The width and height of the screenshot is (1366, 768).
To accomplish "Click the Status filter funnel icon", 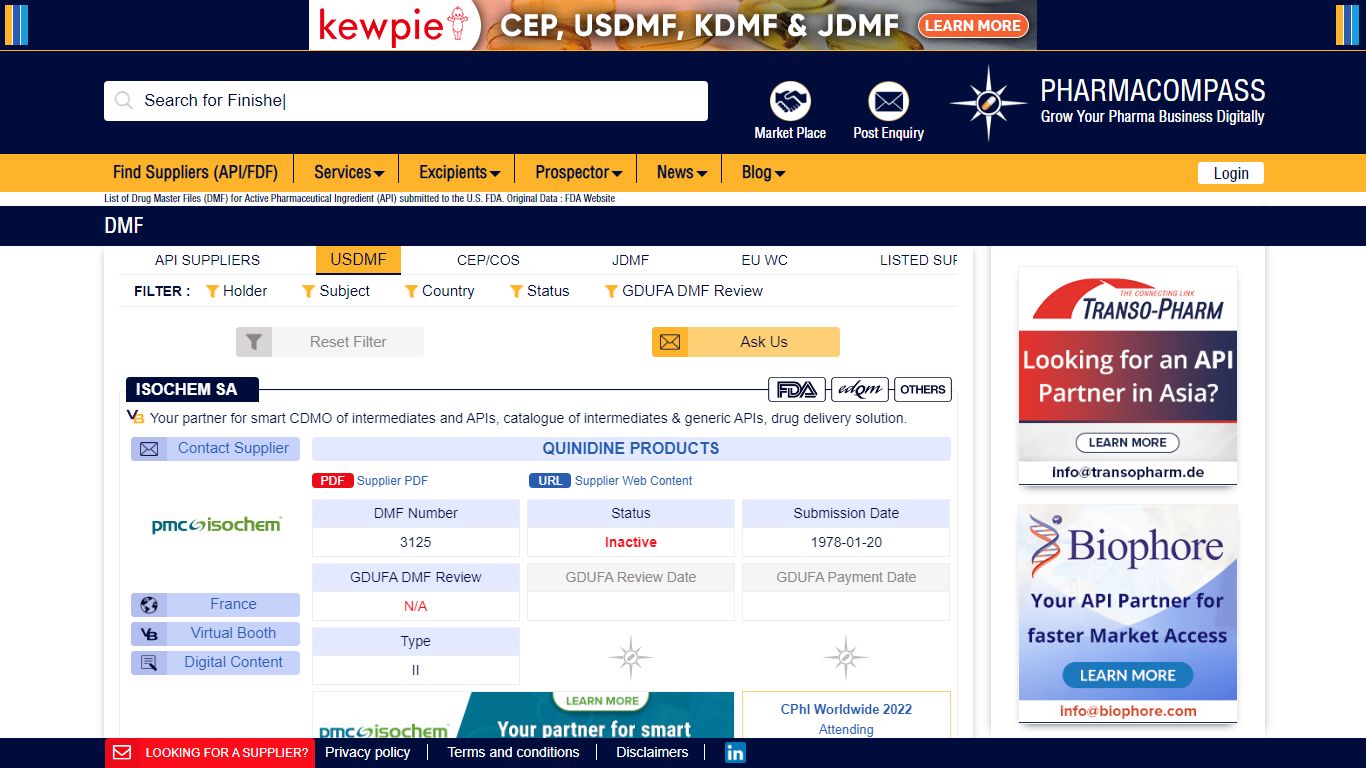I will pyautogui.click(x=516, y=291).
